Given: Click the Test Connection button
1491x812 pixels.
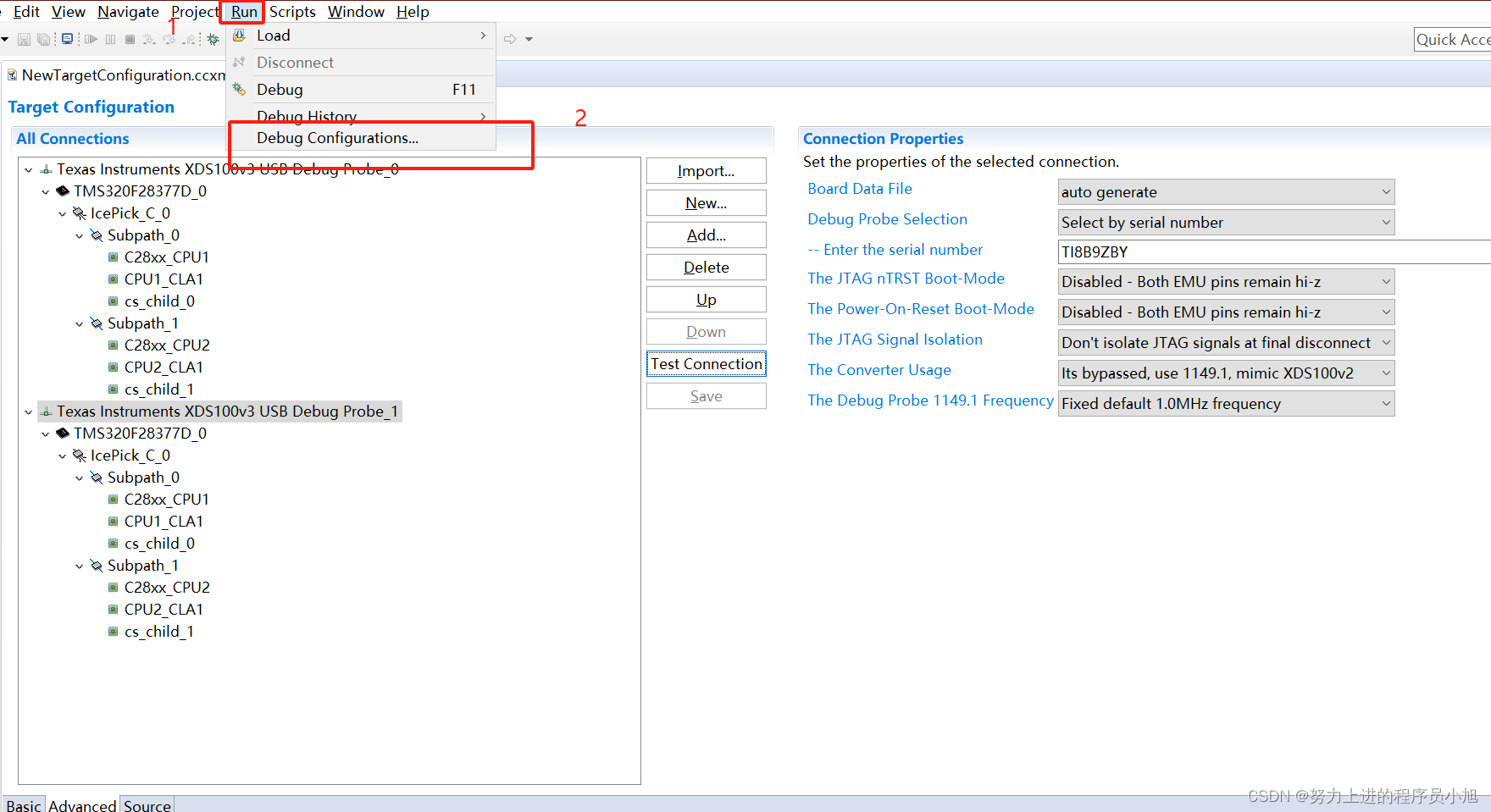Looking at the screenshot, I should [706, 364].
